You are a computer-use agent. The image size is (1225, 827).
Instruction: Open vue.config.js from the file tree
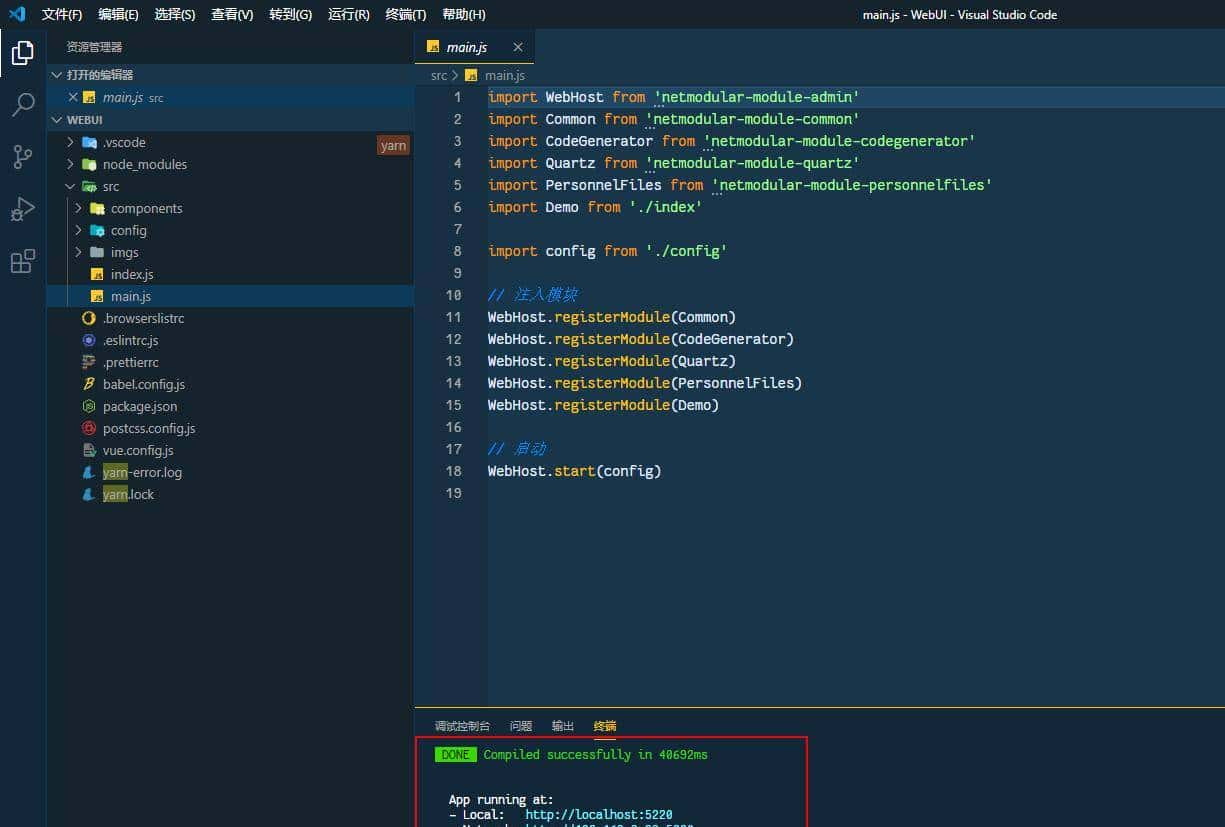click(138, 450)
